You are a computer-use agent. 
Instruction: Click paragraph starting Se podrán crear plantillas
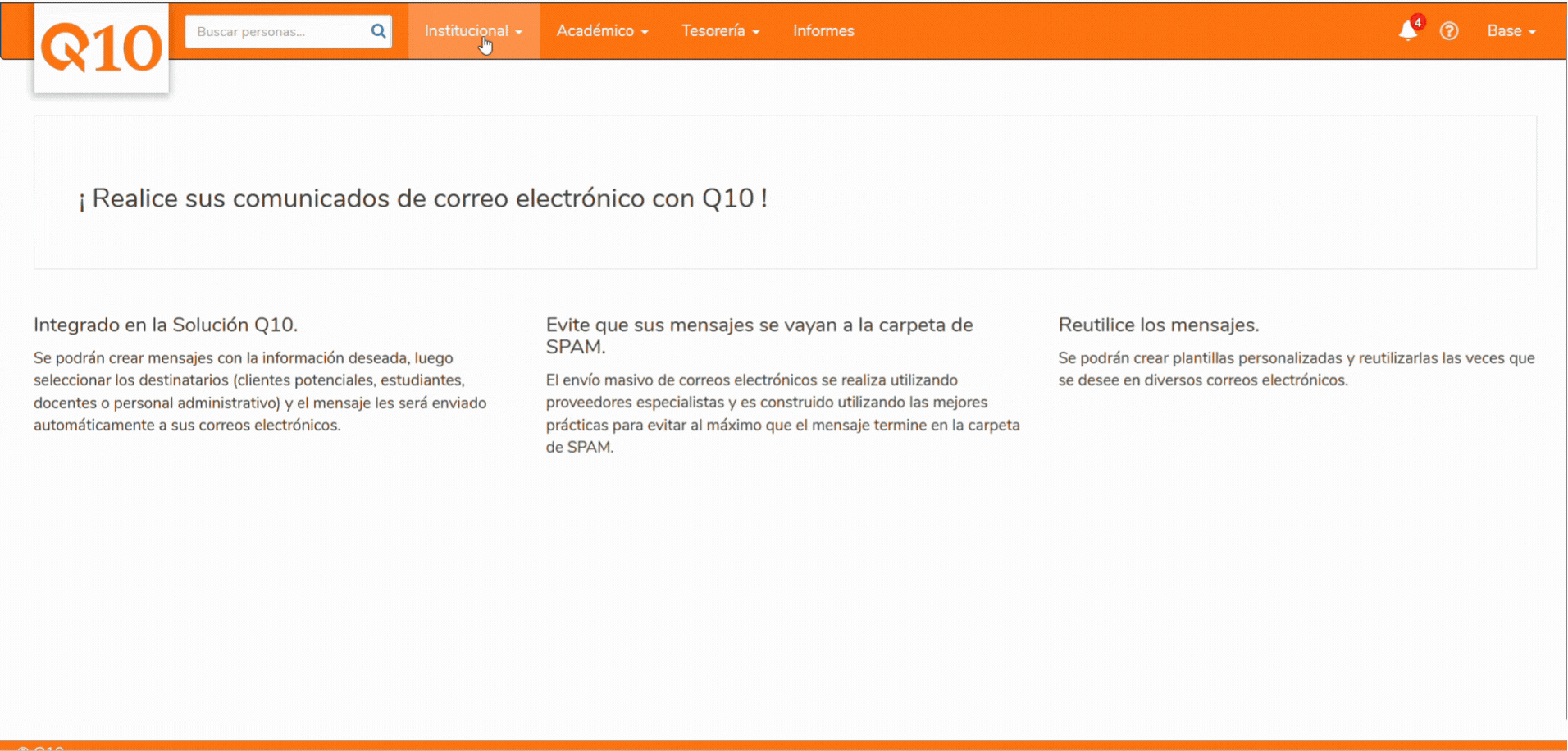point(1297,369)
